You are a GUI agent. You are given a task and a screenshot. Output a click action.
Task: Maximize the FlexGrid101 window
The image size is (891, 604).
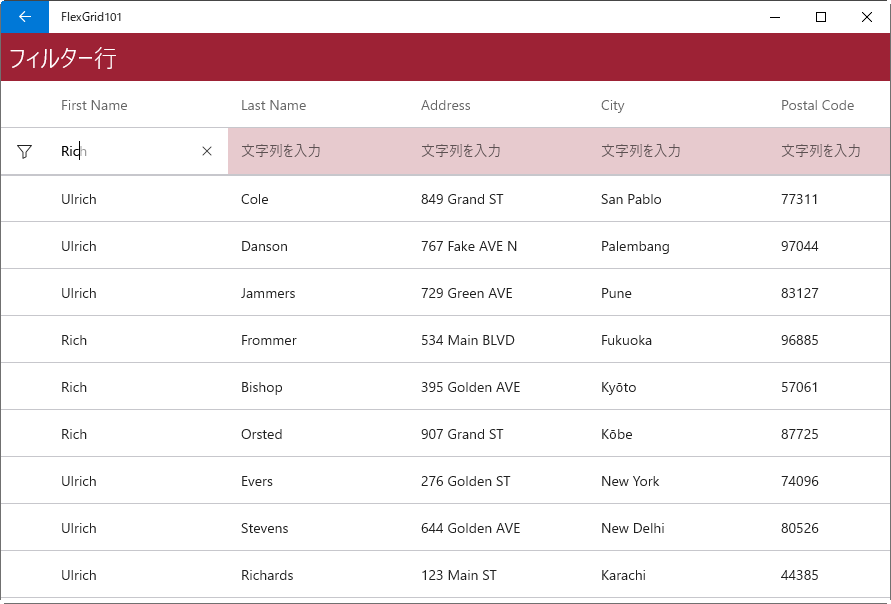tap(821, 17)
